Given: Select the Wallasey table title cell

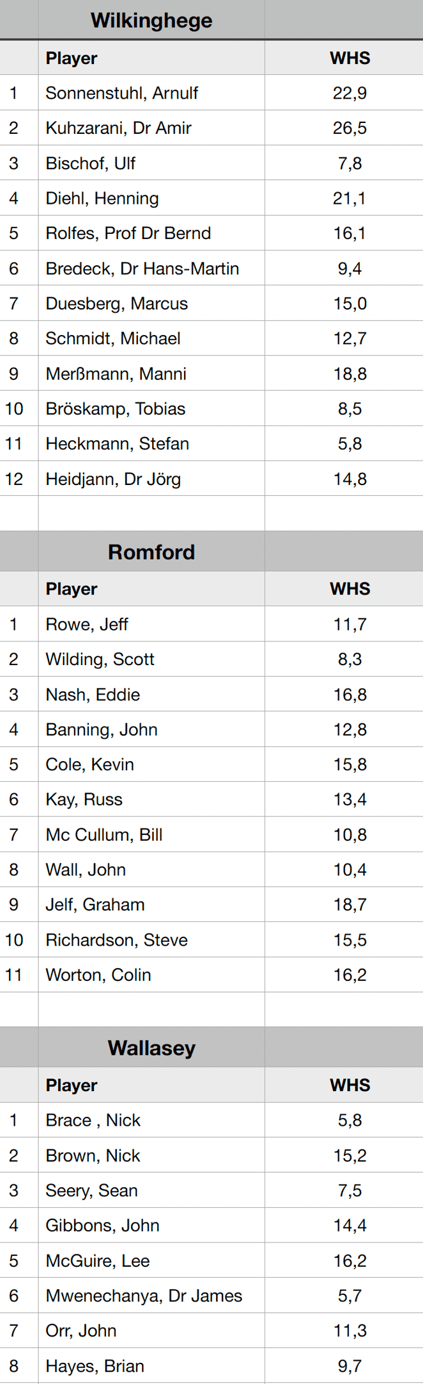Looking at the screenshot, I should point(151,1048).
